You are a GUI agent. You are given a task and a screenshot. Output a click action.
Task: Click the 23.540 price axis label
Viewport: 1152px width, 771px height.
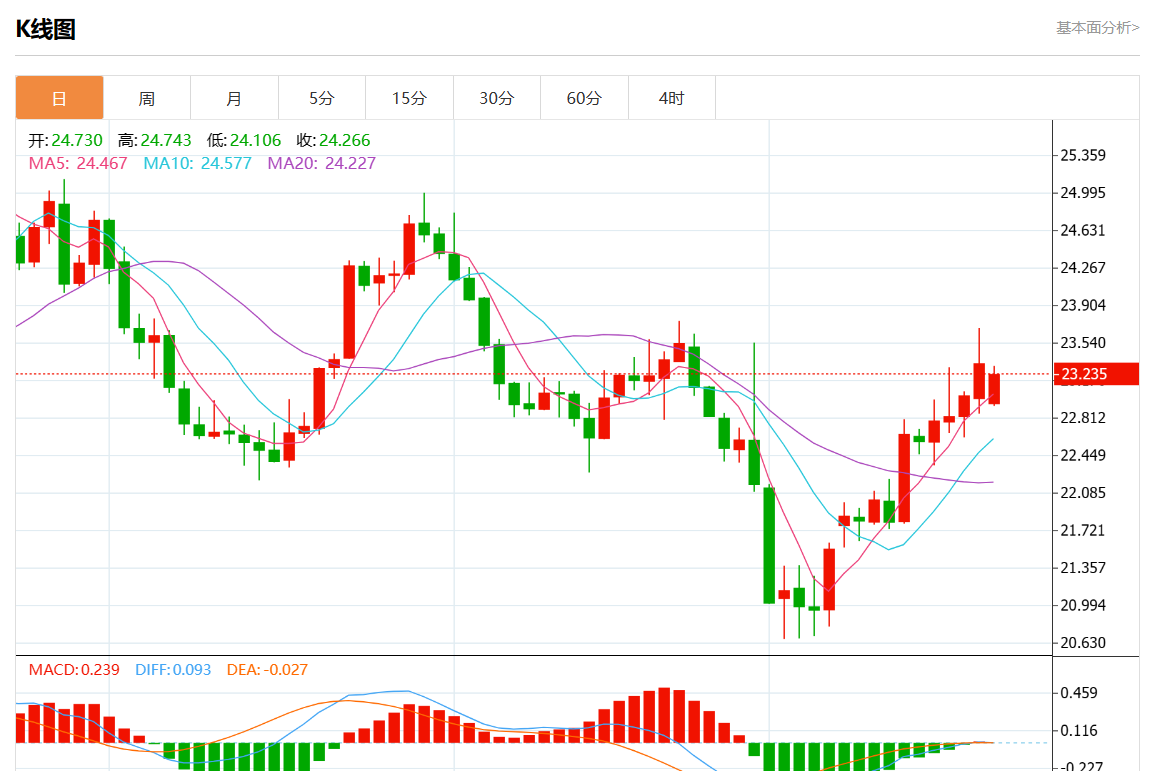coord(1083,343)
